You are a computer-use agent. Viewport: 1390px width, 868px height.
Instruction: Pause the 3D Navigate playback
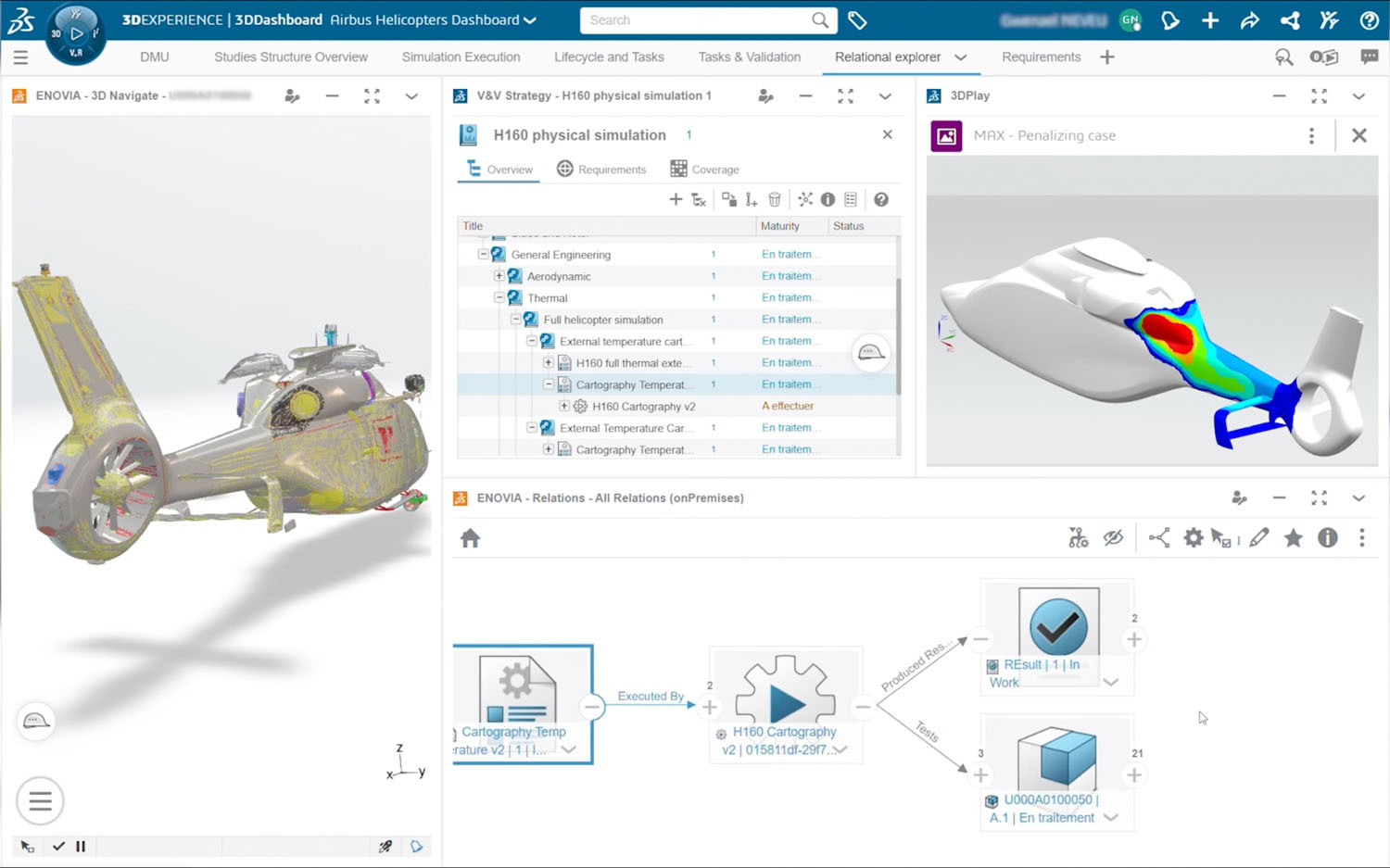point(81,846)
